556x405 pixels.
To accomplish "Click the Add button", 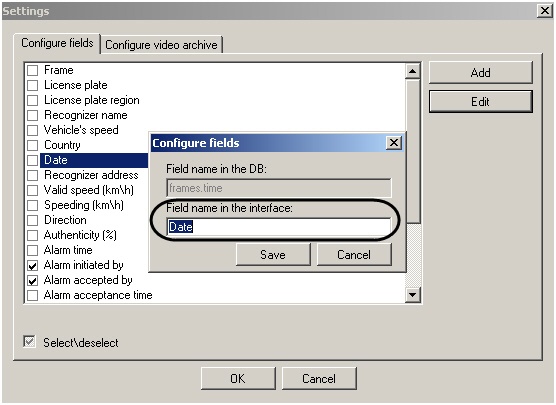I will [x=480, y=73].
